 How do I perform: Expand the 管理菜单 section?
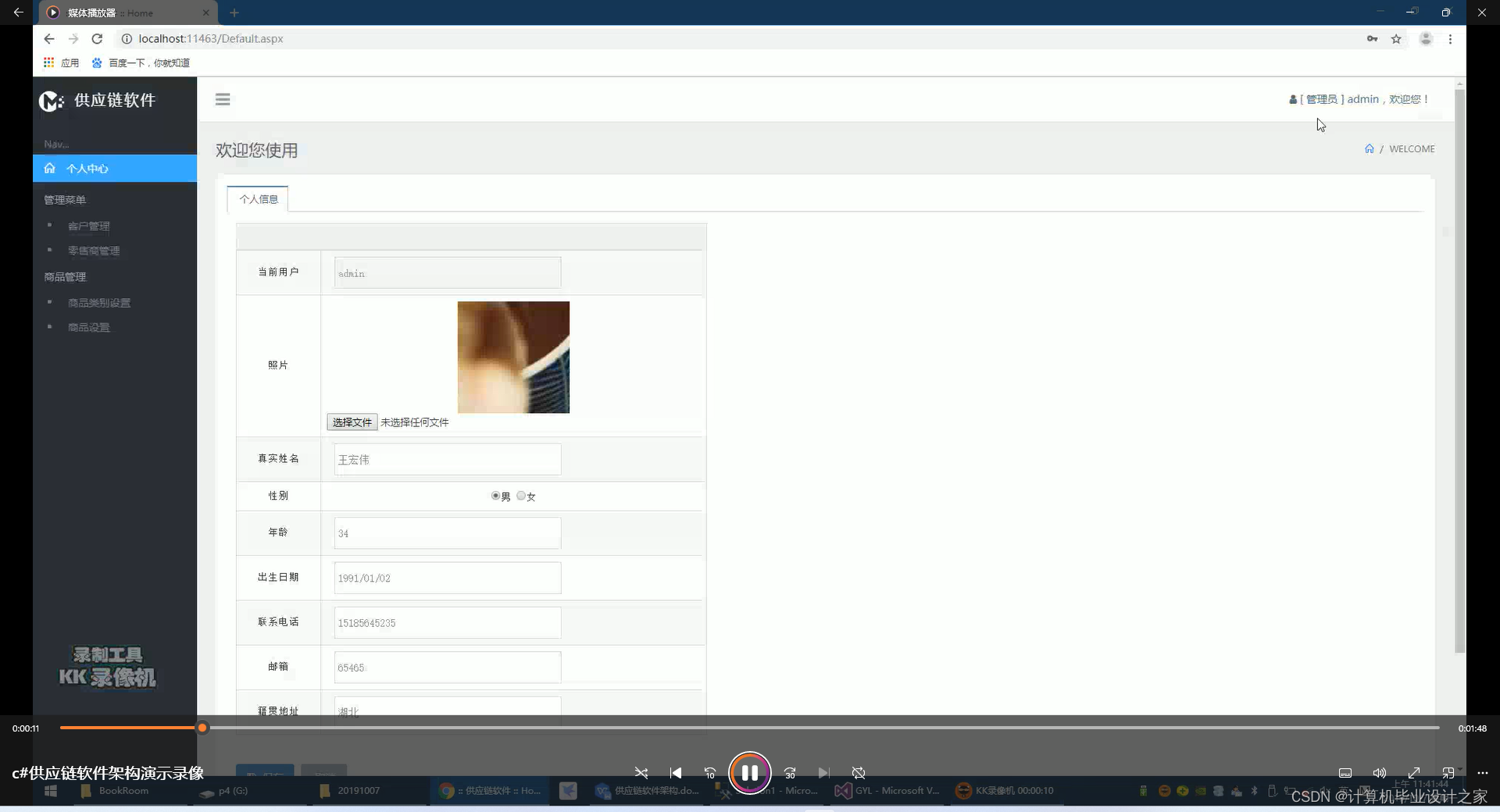click(65, 200)
